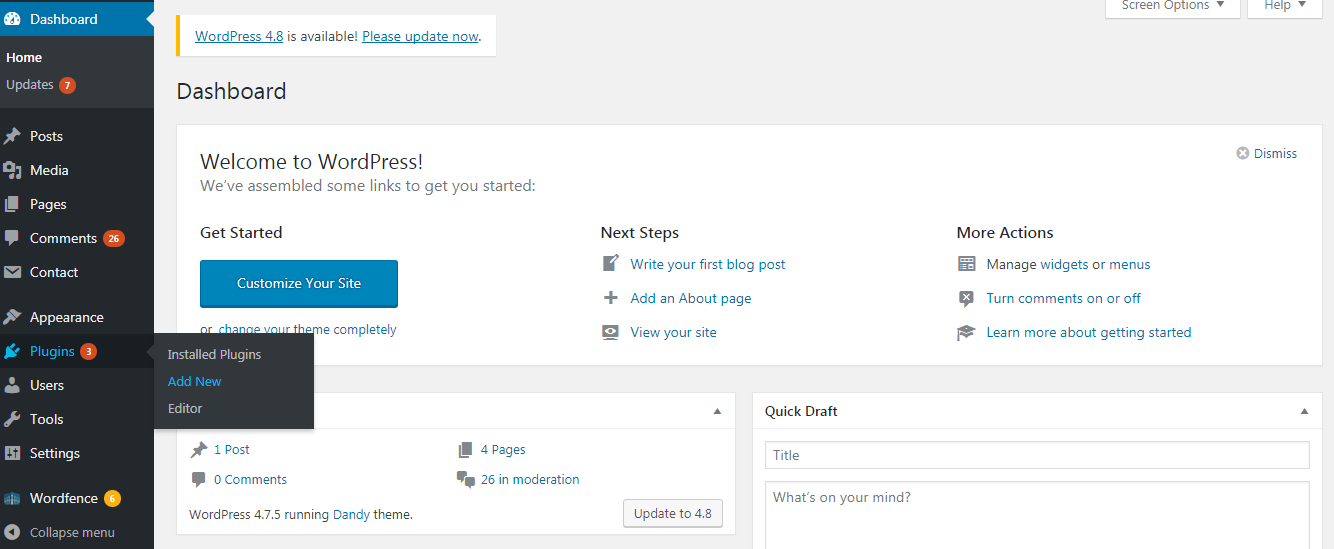
Task: Click Add an About page link
Action: 691,298
